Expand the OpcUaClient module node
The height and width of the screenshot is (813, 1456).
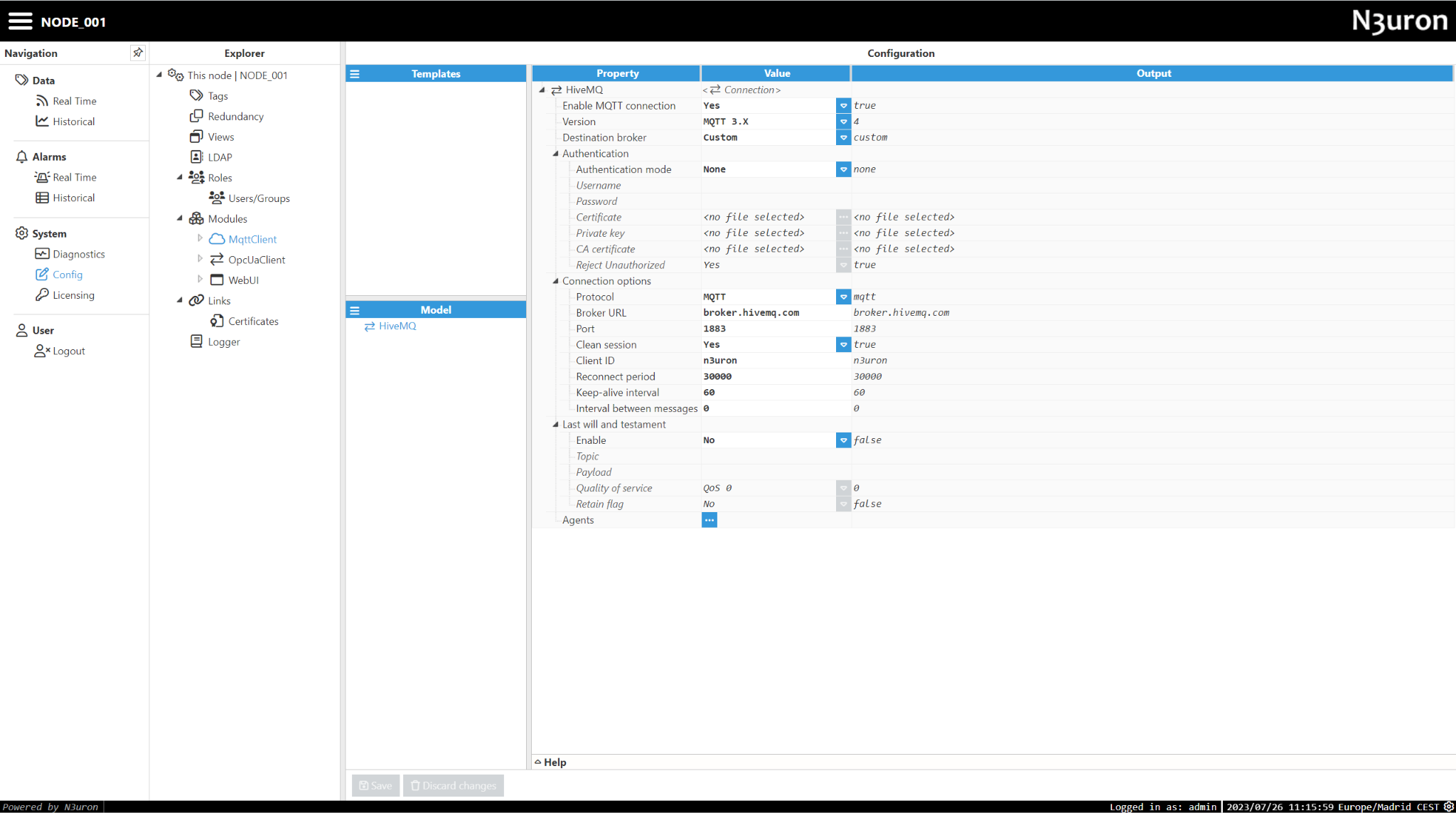point(200,259)
